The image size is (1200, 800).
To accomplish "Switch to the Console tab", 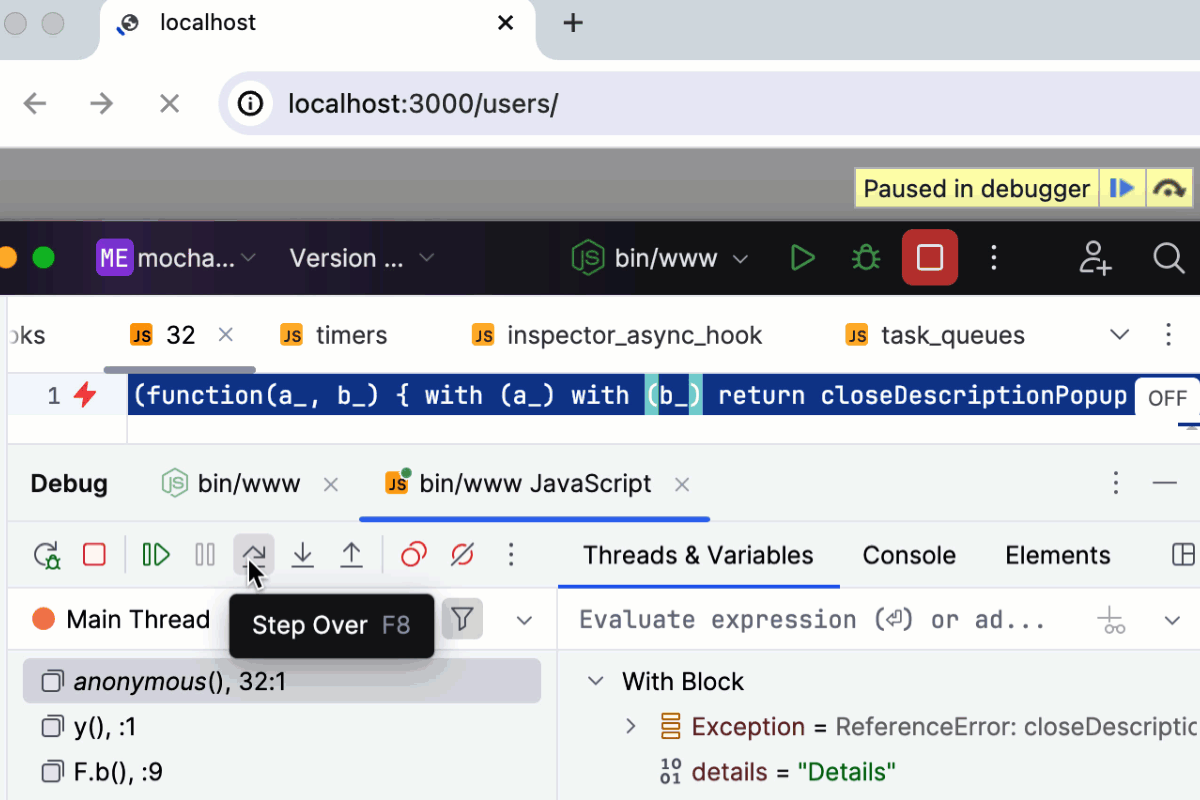I will [909, 555].
